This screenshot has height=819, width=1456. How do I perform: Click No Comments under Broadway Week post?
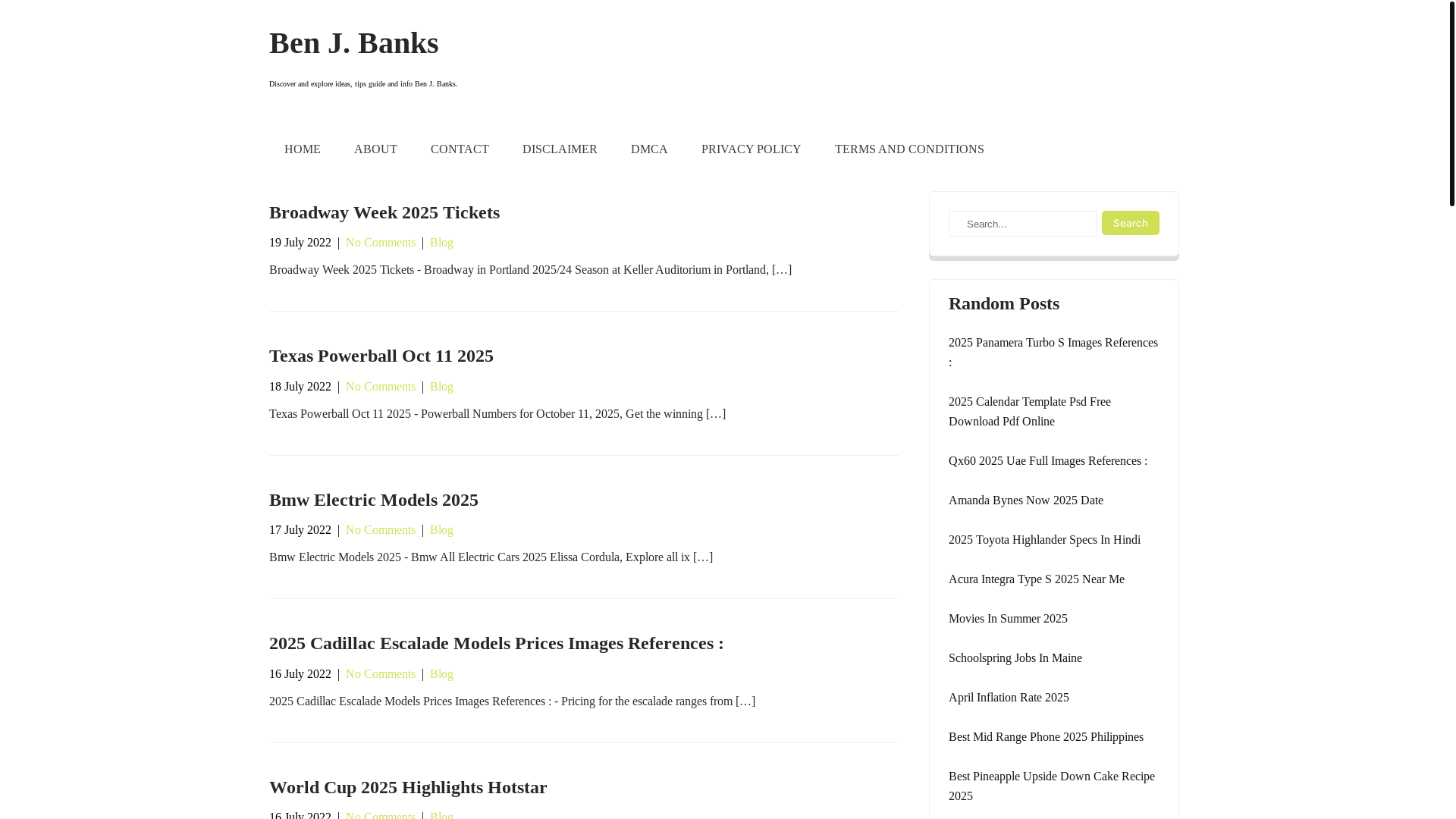pyautogui.click(x=381, y=243)
